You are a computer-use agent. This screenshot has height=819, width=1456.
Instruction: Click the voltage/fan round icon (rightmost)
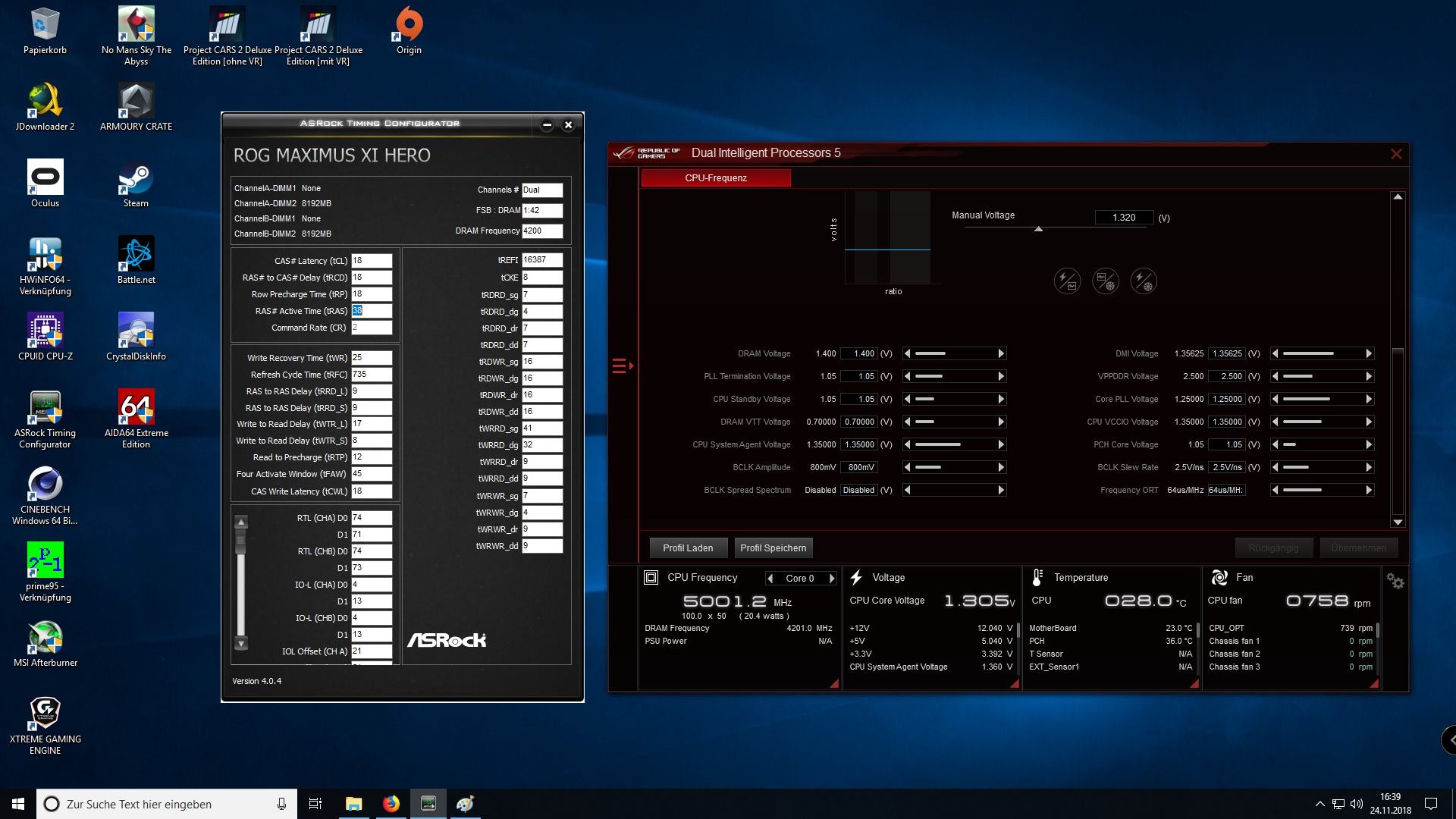pyautogui.click(x=1143, y=281)
